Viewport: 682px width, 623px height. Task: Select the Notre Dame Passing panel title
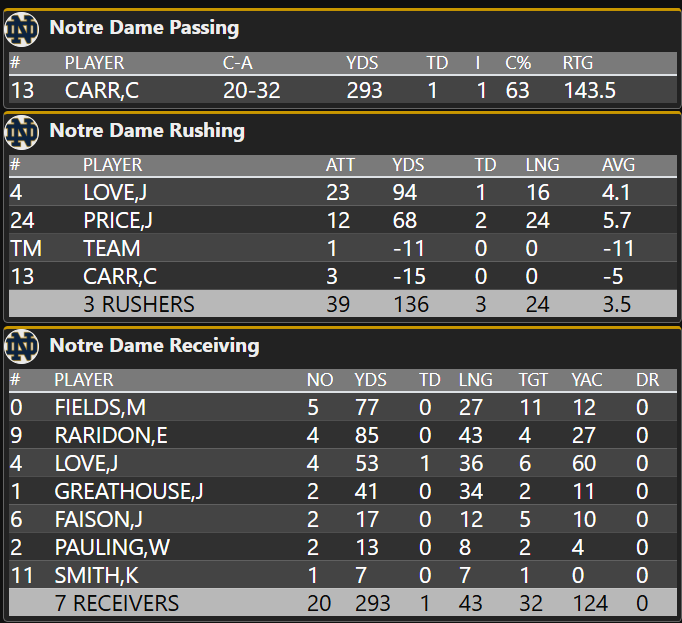pyautogui.click(x=144, y=29)
